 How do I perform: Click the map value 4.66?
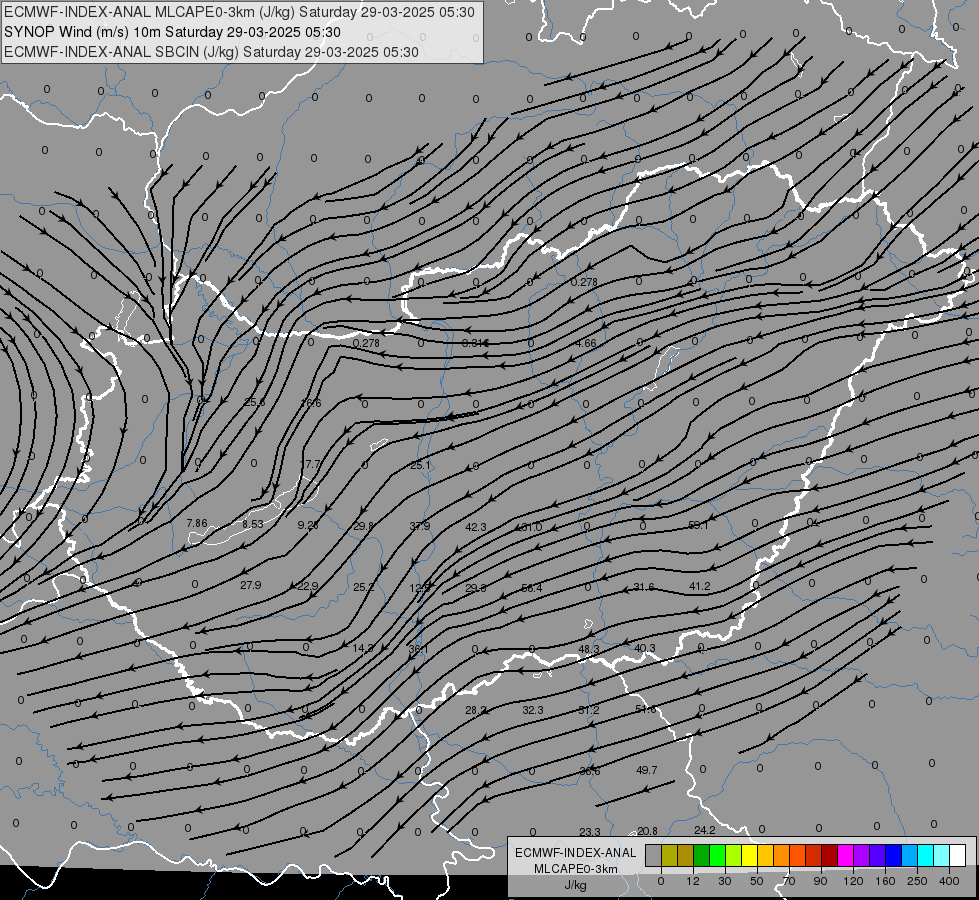click(586, 343)
